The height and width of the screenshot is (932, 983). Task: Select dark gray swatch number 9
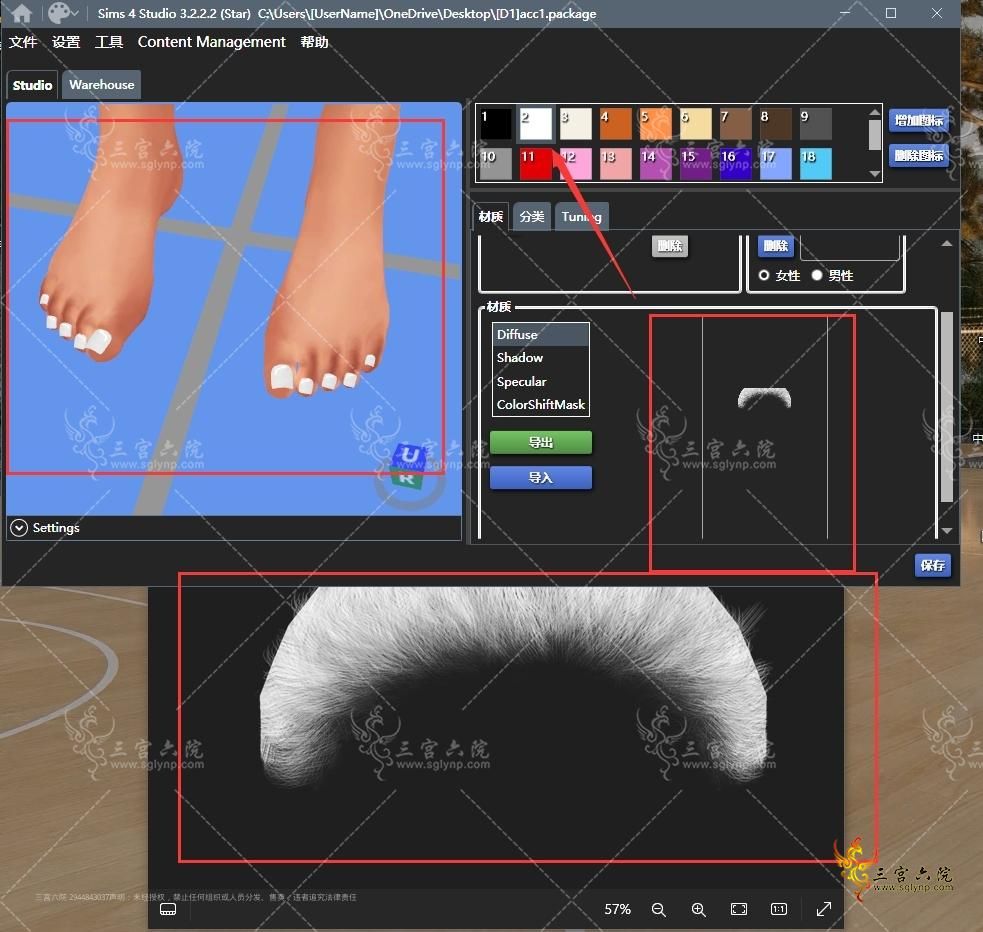[816, 123]
